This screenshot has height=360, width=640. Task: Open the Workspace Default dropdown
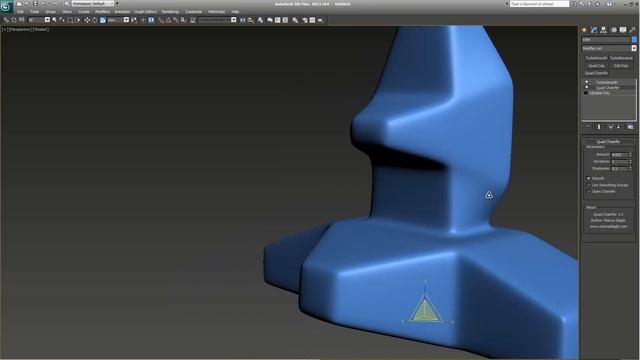tap(93, 4)
